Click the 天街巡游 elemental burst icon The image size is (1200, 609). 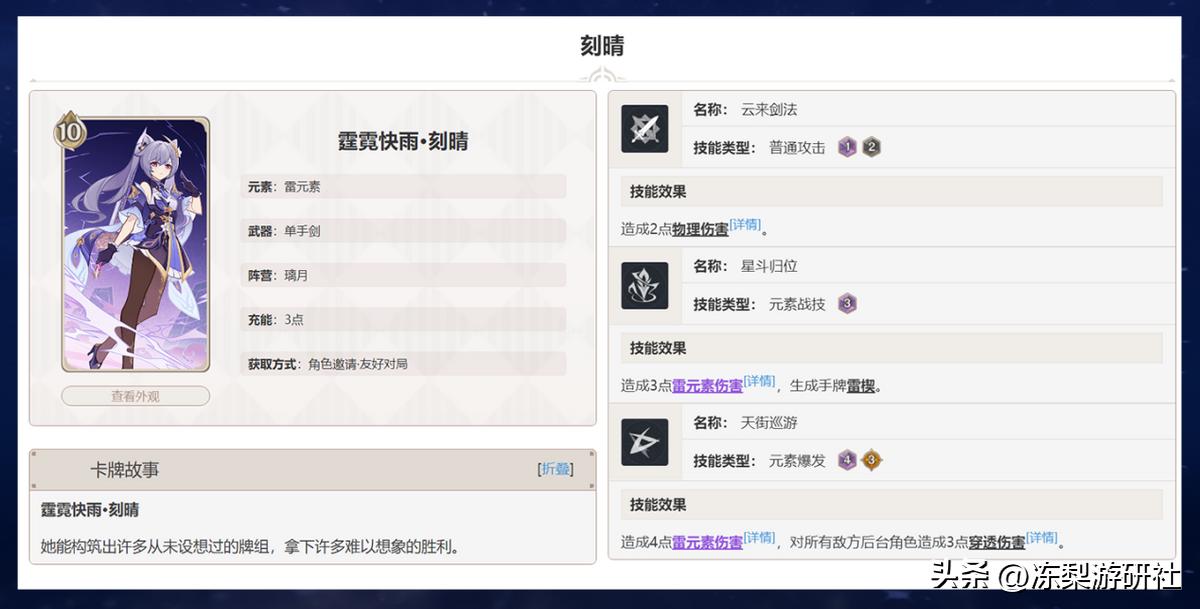pyautogui.click(x=643, y=443)
